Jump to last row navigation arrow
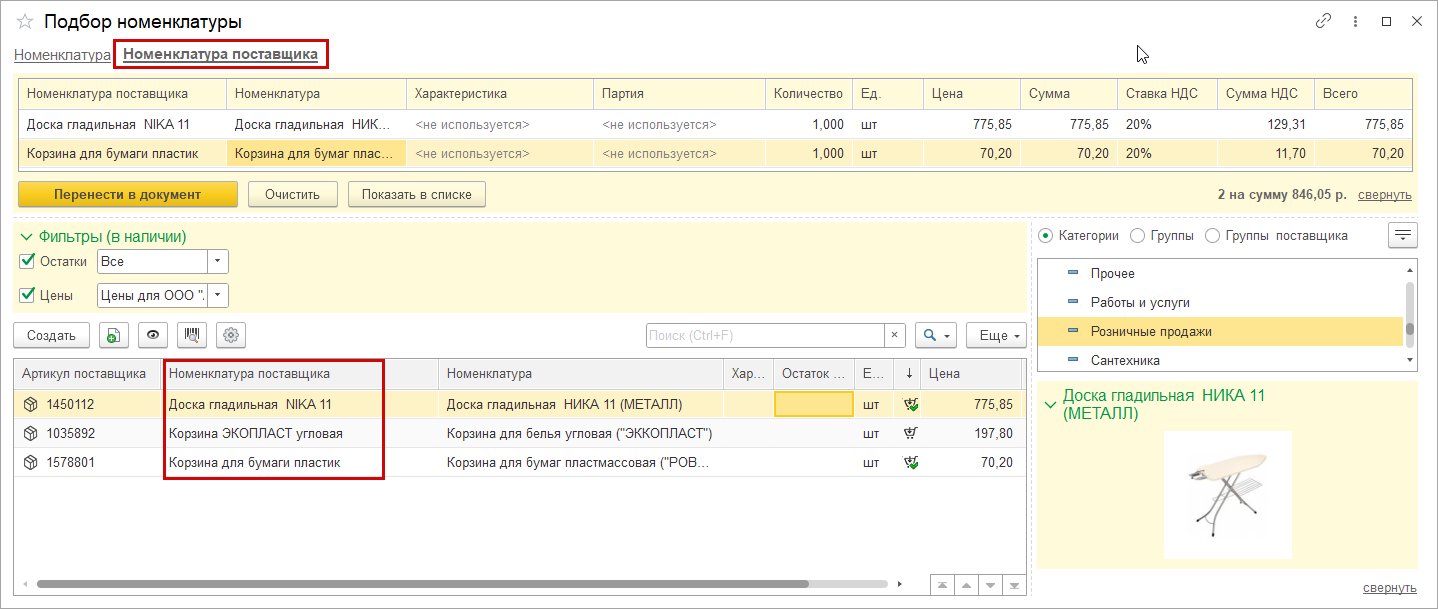 (1014, 584)
